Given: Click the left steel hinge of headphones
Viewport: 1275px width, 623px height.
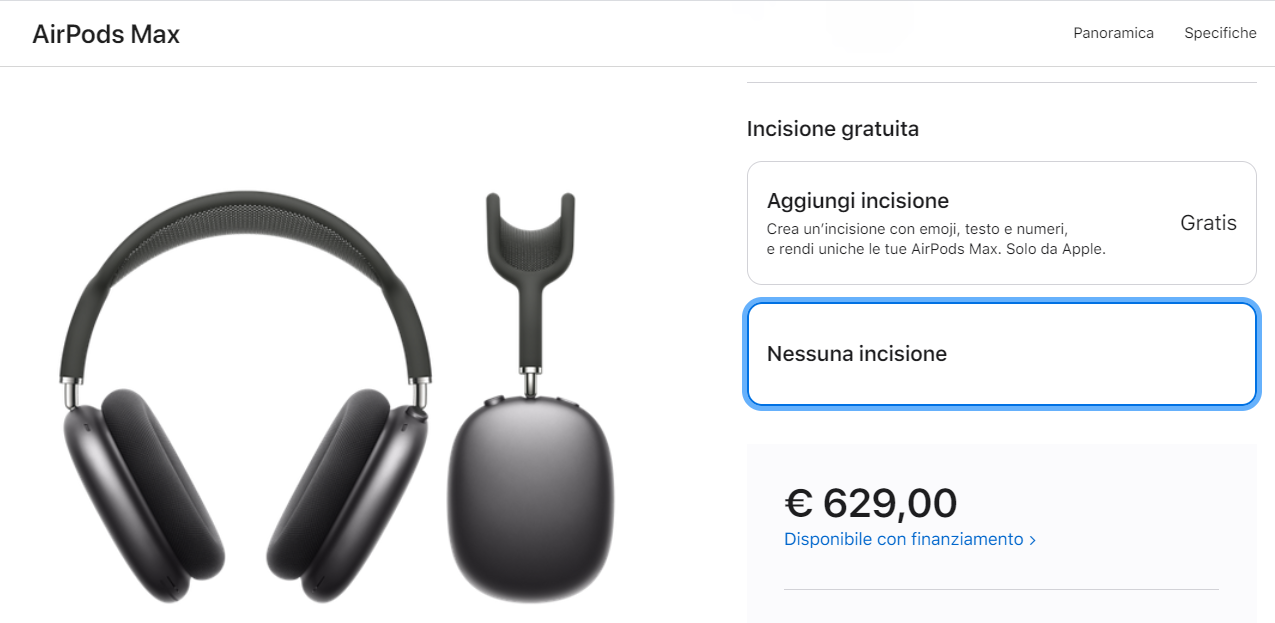Looking at the screenshot, I should point(69,392).
